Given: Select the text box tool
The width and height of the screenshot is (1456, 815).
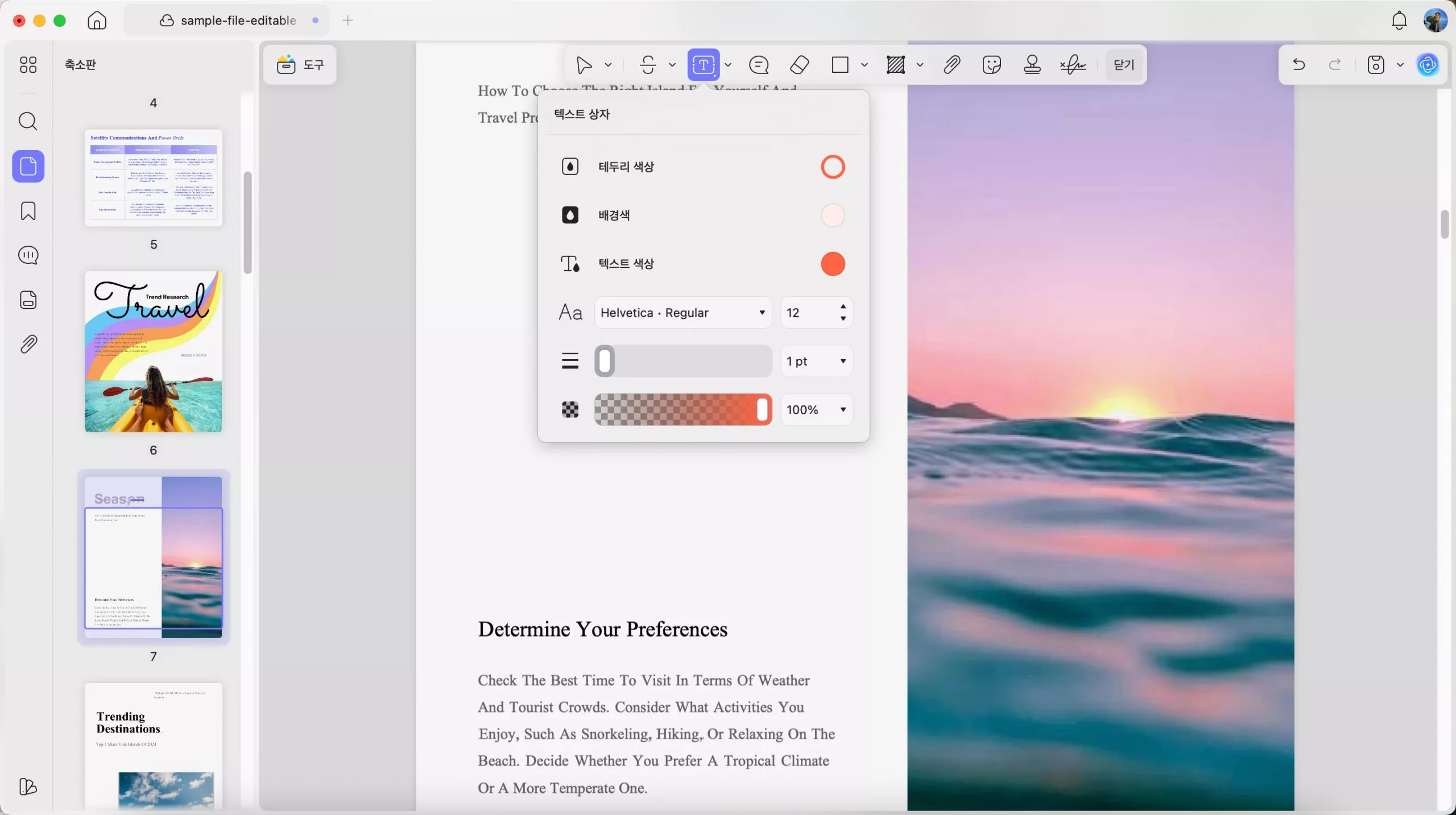Looking at the screenshot, I should point(704,65).
